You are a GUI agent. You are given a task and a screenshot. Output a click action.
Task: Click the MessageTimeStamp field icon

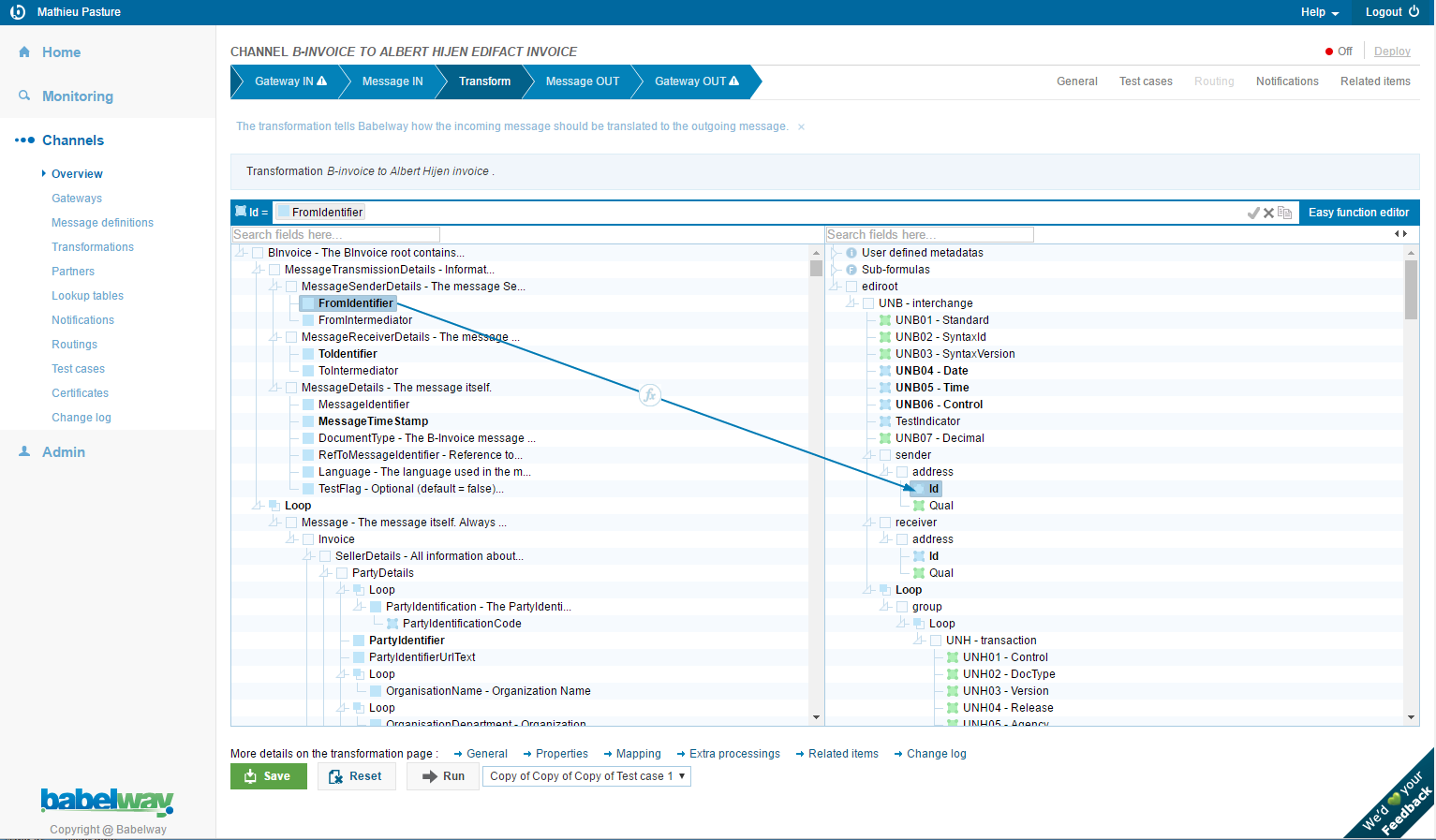308,421
